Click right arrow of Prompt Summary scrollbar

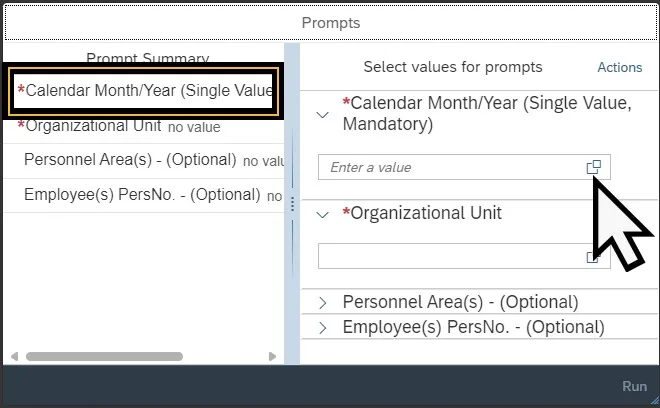pos(273,356)
